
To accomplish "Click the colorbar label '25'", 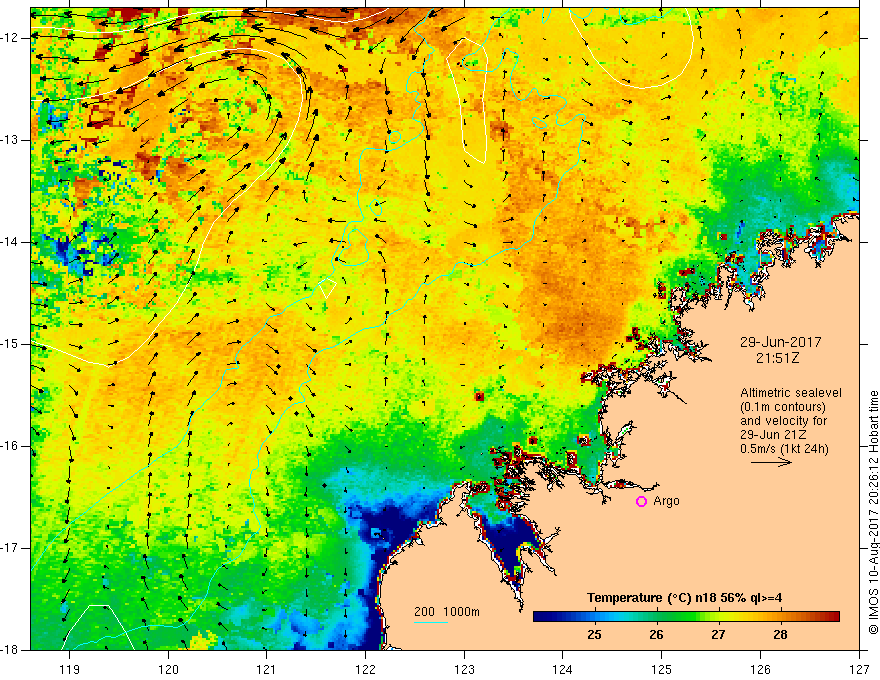I will [x=594, y=635].
